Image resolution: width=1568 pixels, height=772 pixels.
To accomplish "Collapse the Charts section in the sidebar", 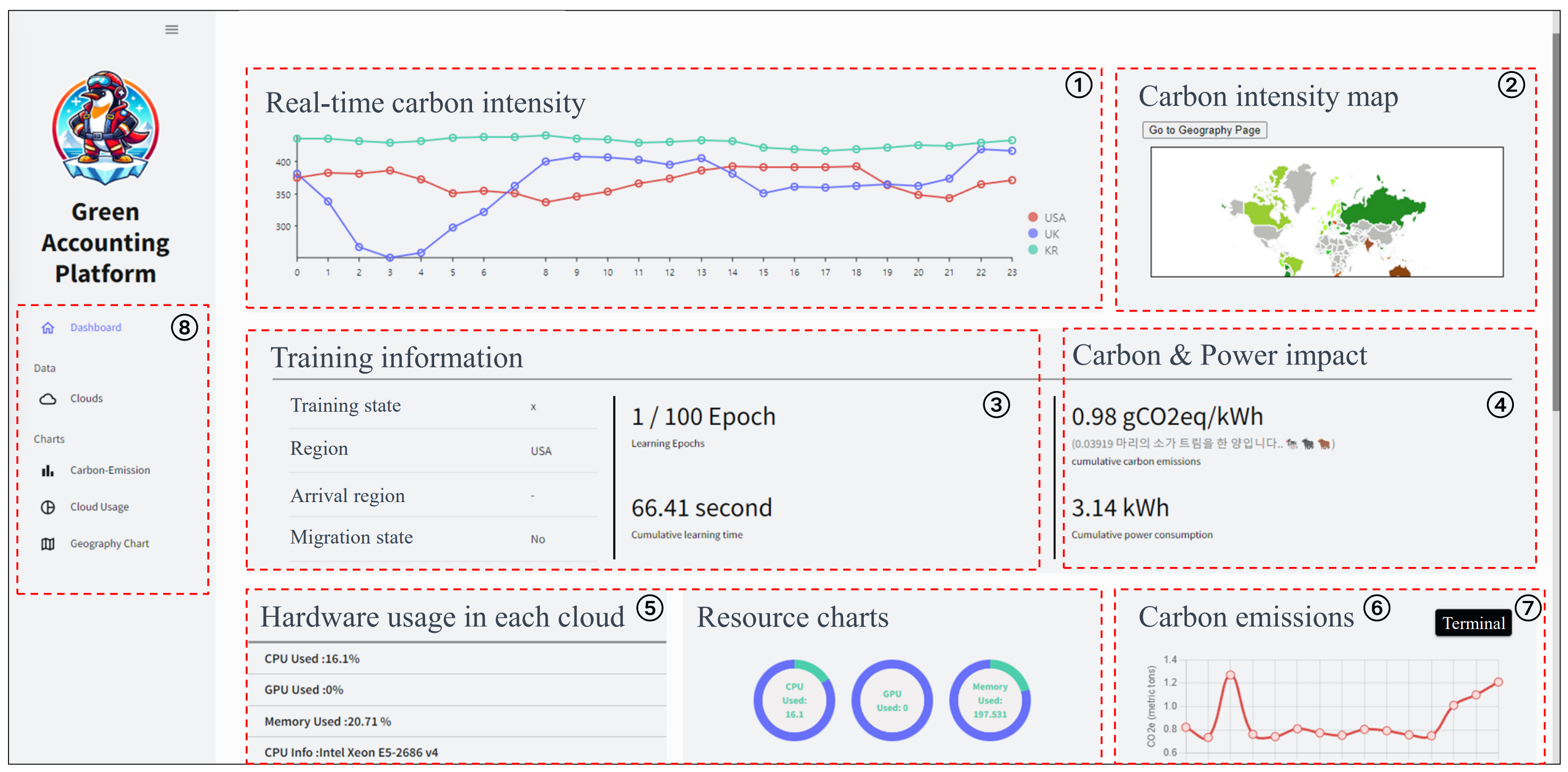I will pyautogui.click(x=49, y=439).
